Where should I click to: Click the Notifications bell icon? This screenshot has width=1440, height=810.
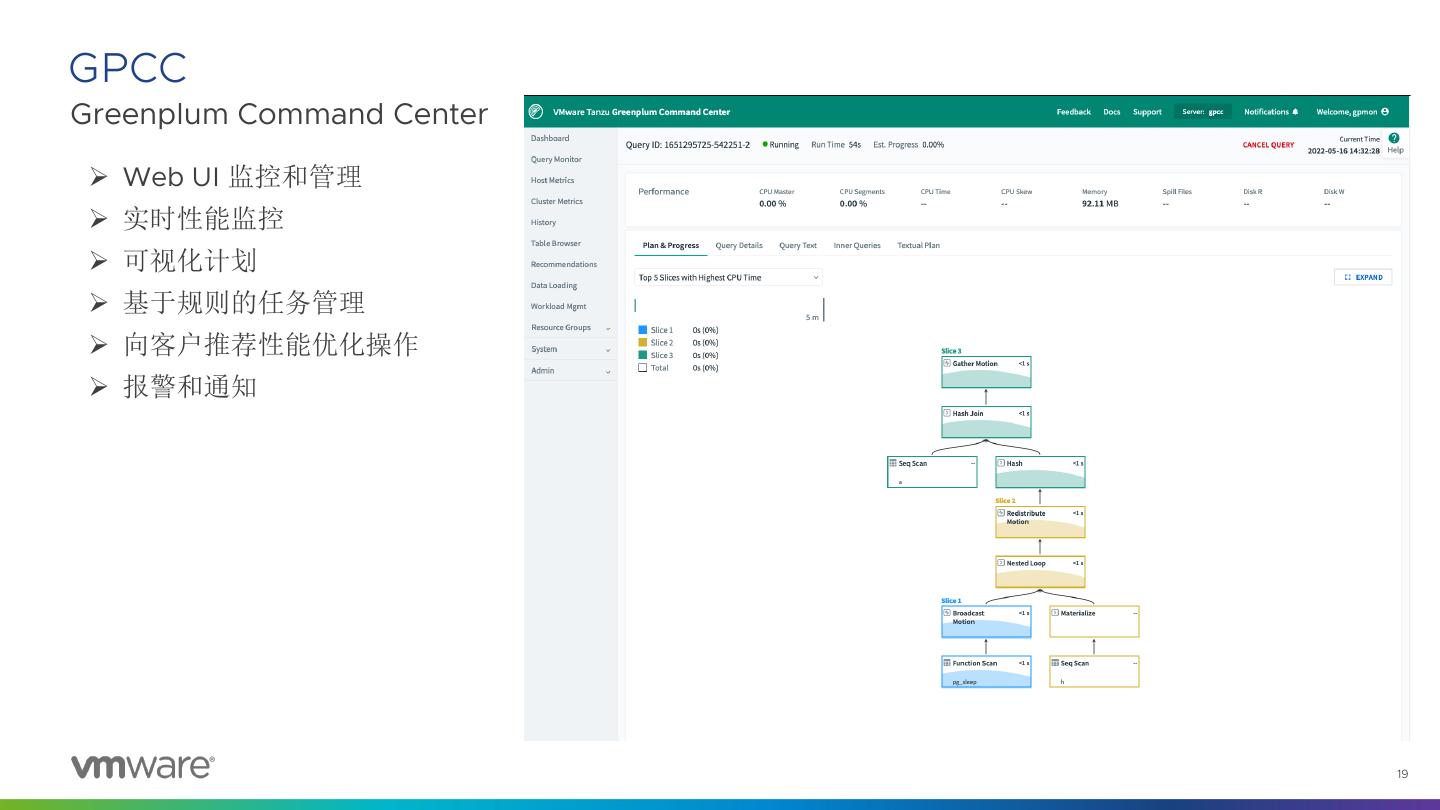coord(1295,112)
